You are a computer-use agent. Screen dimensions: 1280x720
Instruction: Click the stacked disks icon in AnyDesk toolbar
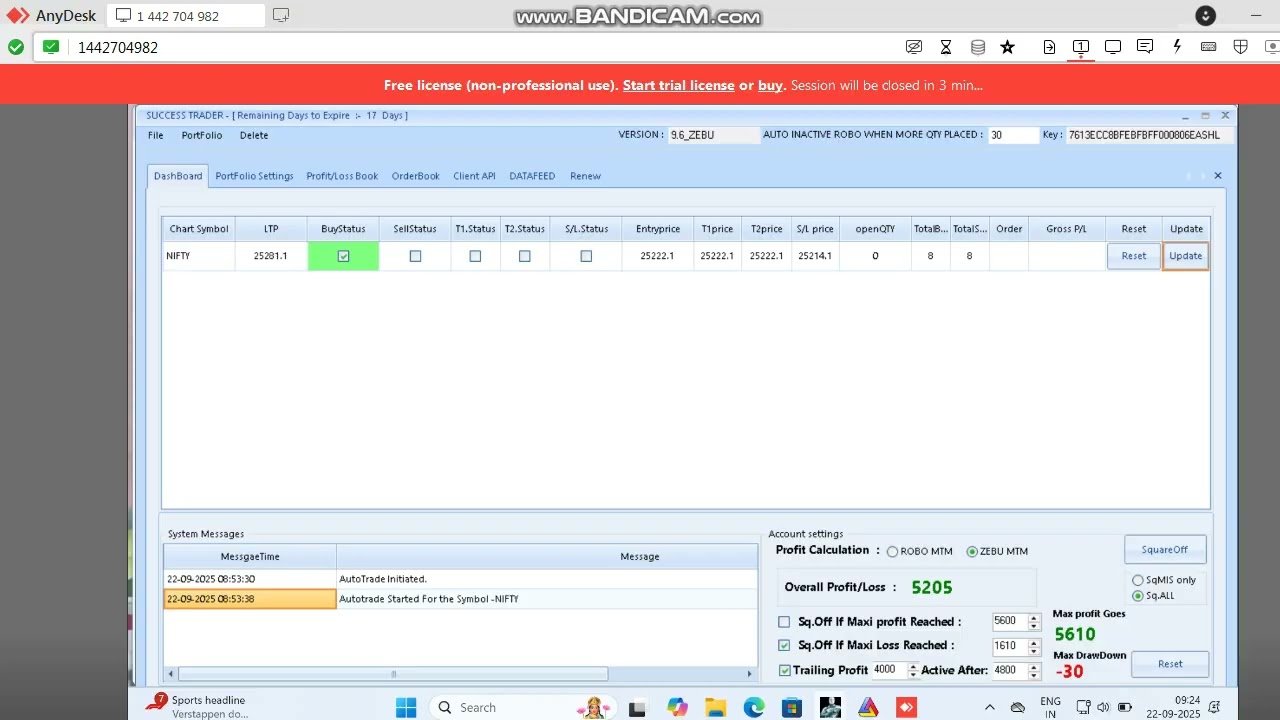(x=978, y=47)
